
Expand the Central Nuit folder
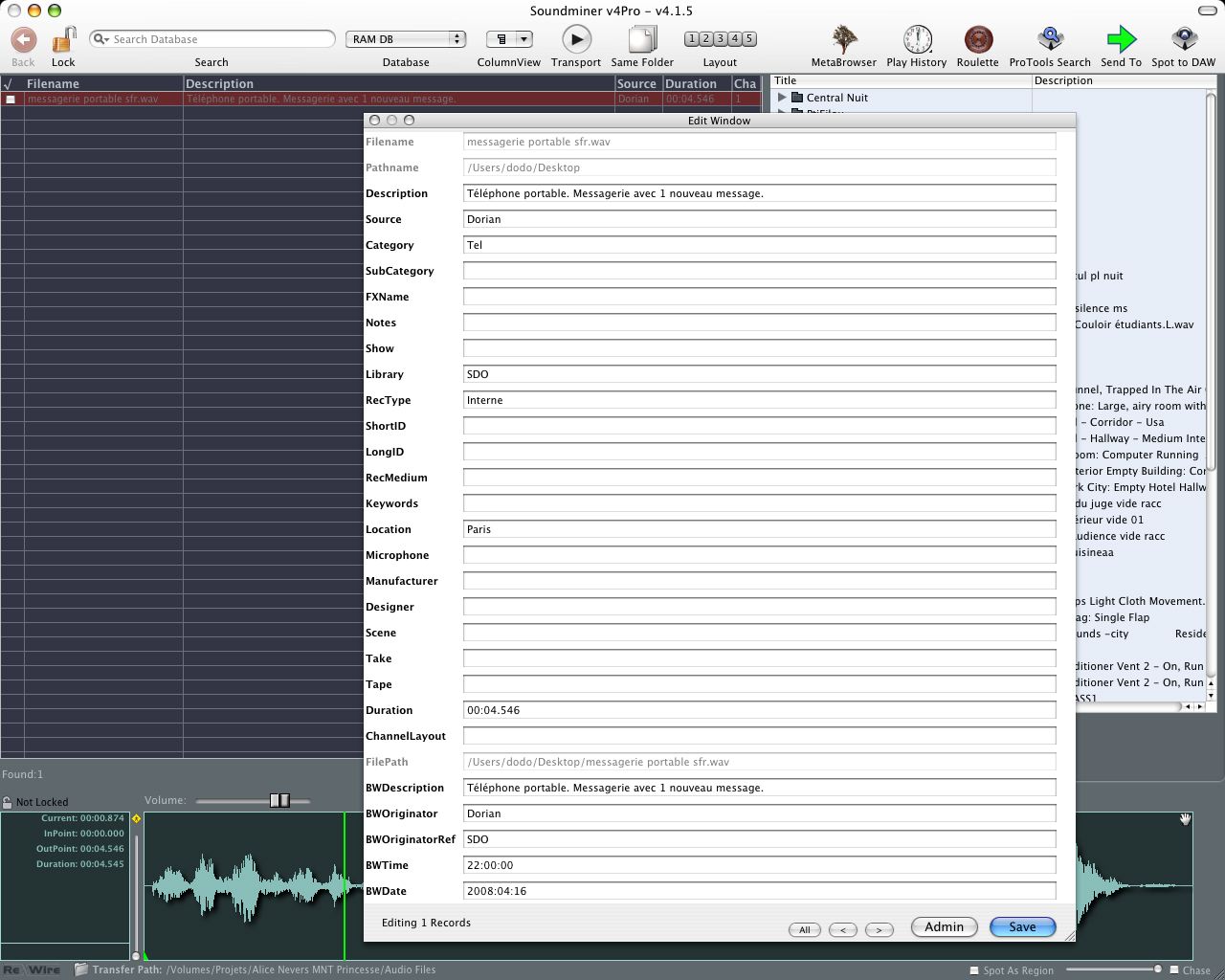[x=782, y=98]
